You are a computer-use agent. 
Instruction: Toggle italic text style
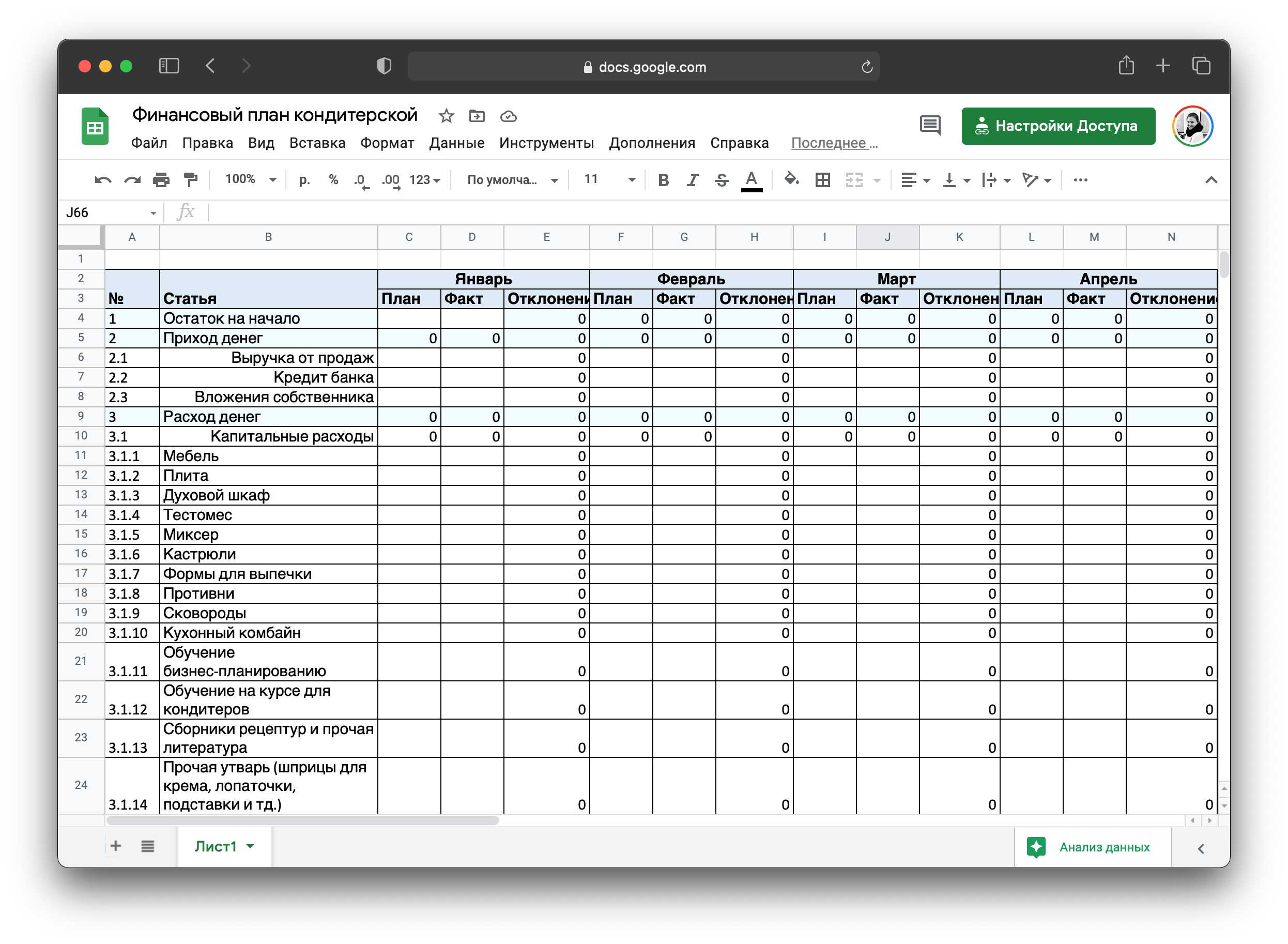[692, 180]
